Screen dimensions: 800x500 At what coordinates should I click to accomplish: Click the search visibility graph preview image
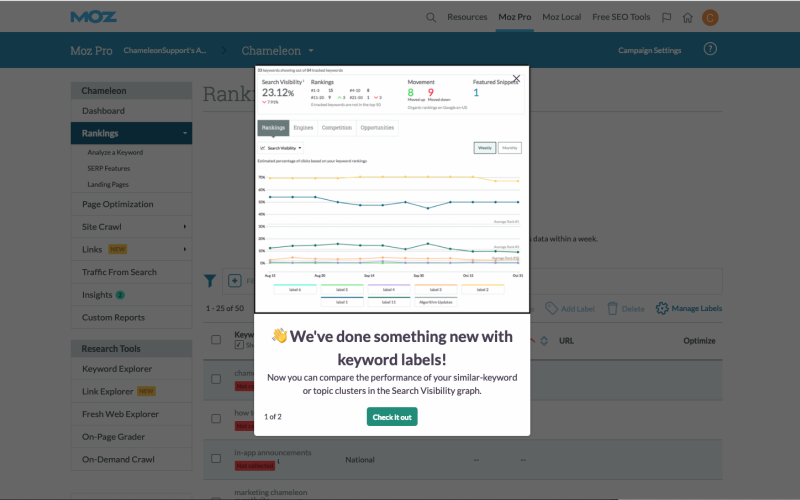tap(392, 189)
